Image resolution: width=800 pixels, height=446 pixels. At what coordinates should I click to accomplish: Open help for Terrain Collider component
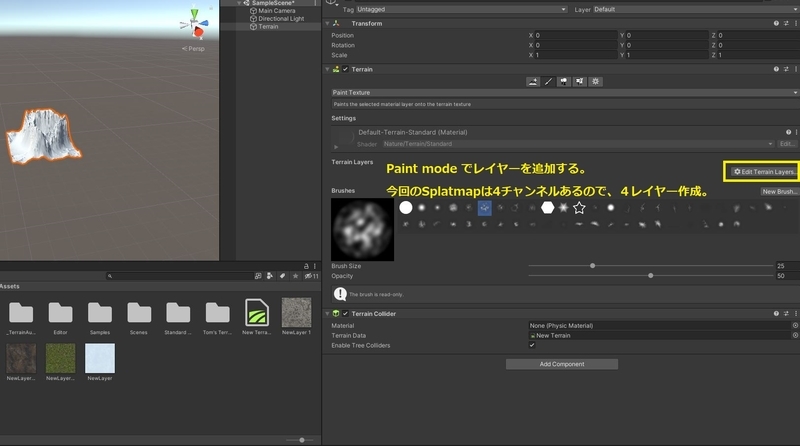[776, 313]
